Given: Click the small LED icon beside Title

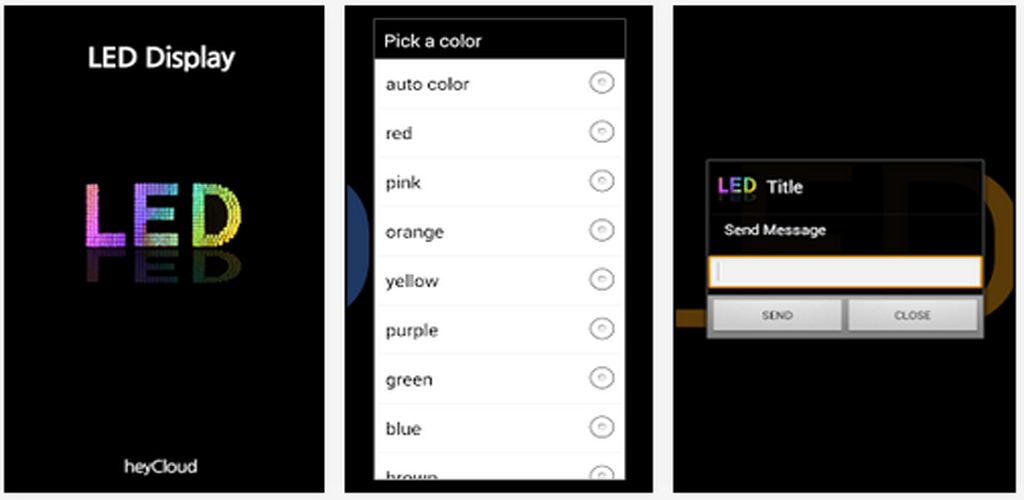Looking at the screenshot, I should point(736,186).
